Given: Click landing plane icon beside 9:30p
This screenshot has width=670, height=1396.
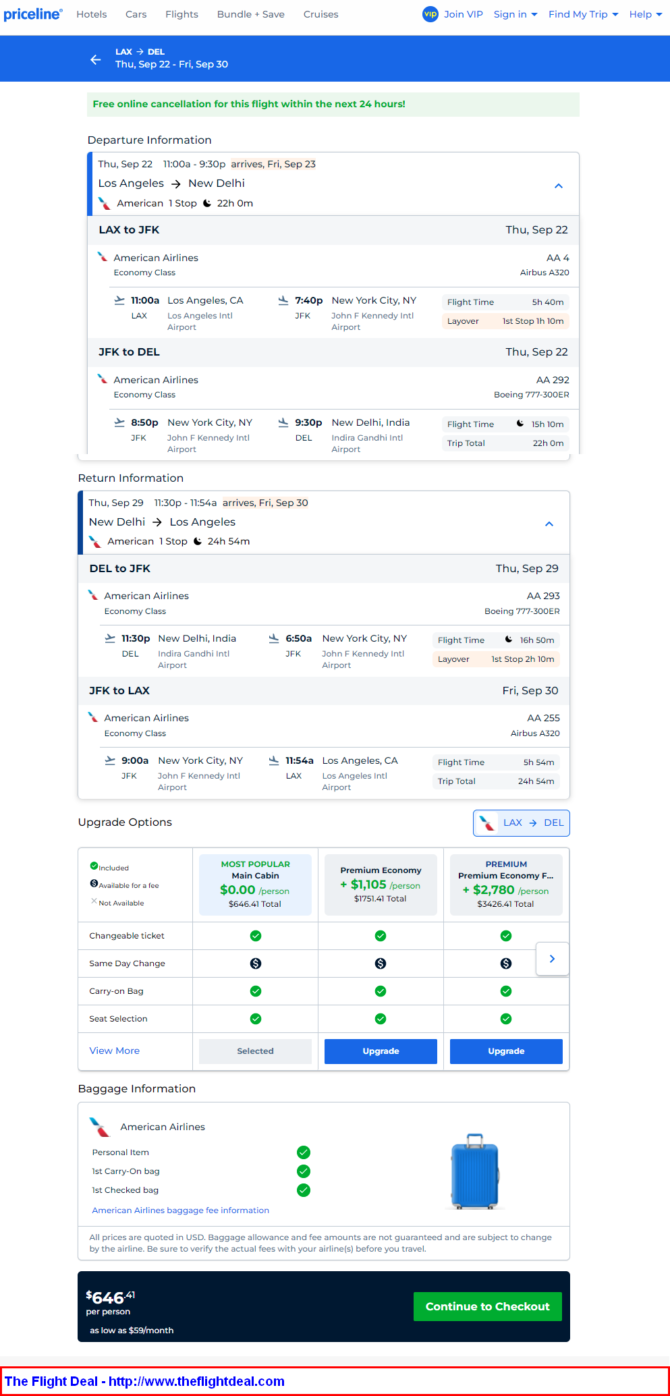Looking at the screenshot, I should click(284, 422).
